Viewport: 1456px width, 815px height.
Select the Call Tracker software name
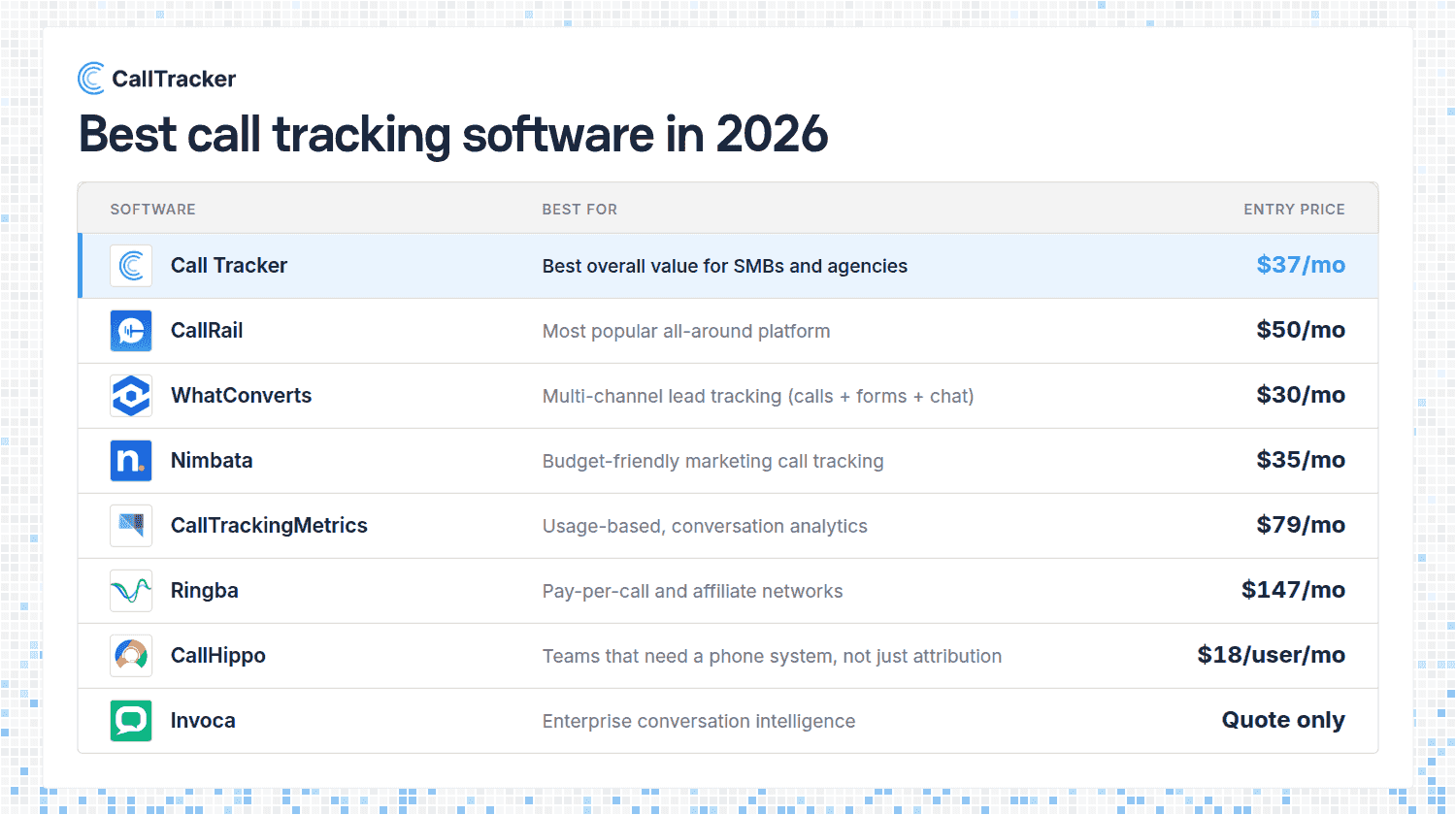point(229,266)
